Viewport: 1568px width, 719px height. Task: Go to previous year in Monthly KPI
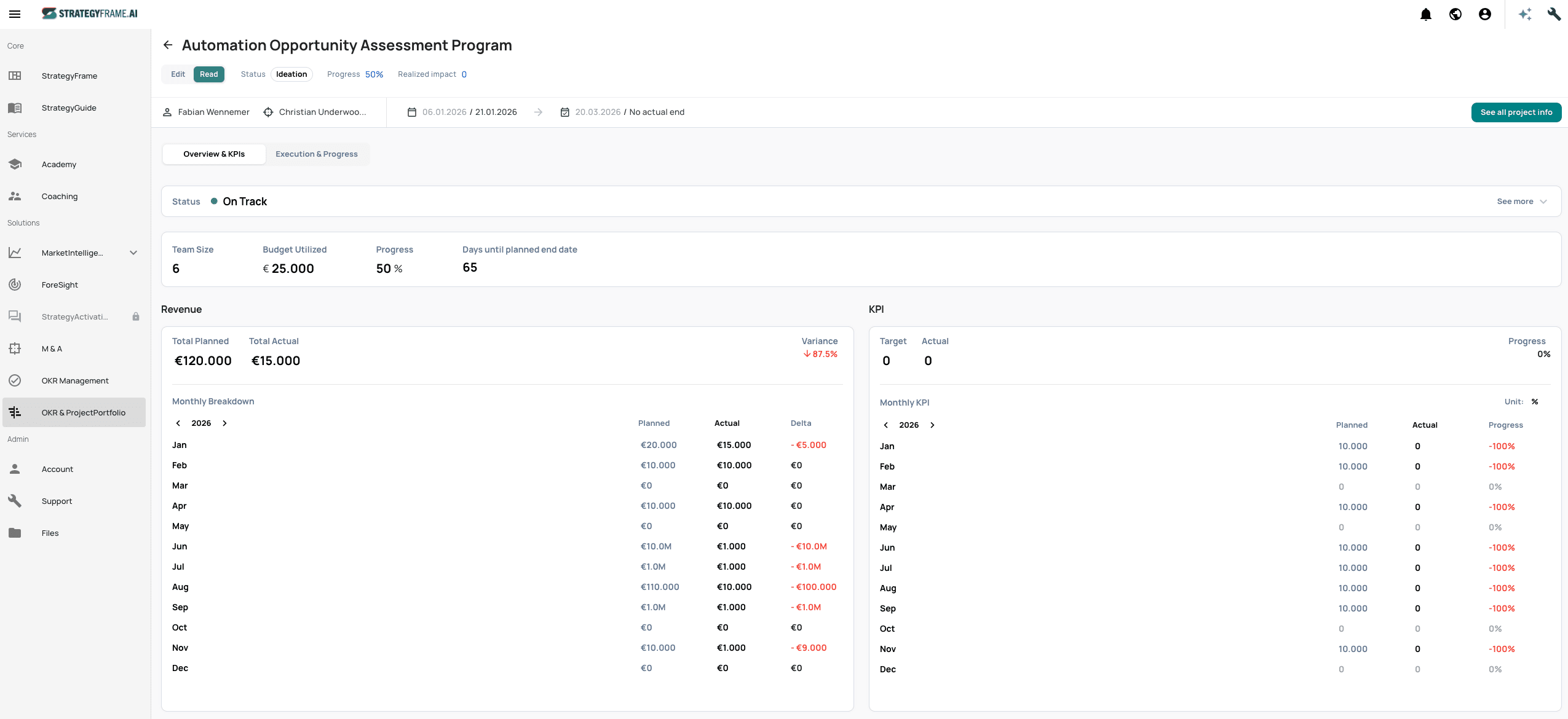click(x=885, y=425)
